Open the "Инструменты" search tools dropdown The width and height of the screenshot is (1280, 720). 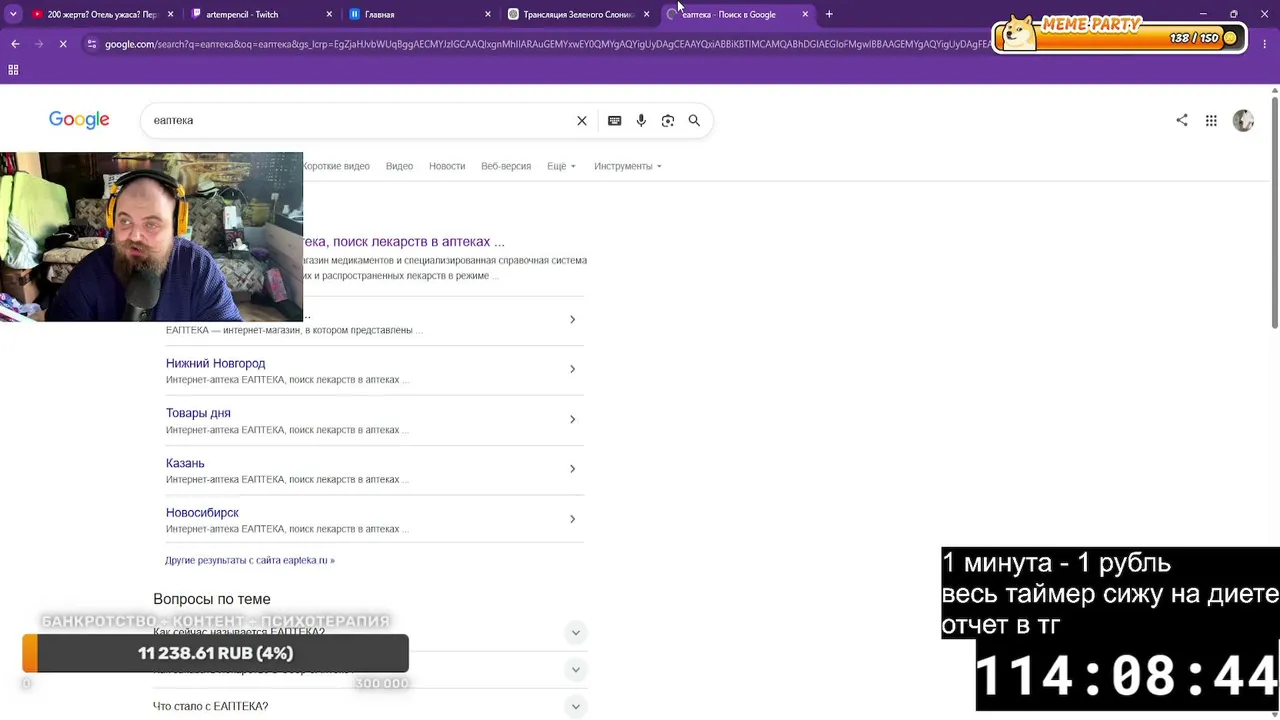628,166
